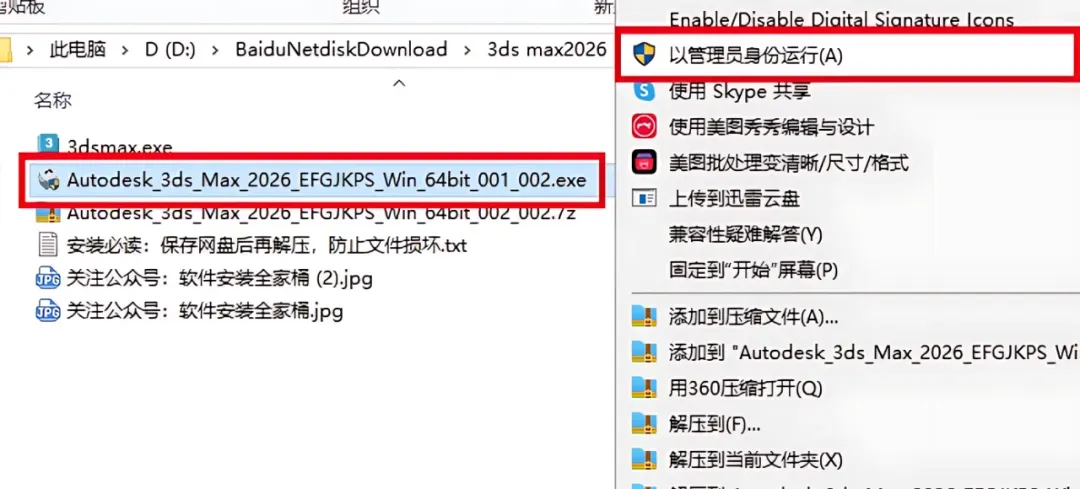Click the 美图批处理 dark app icon
Image resolution: width=1080 pixels, height=489 pixels.
tap(645, 163)
